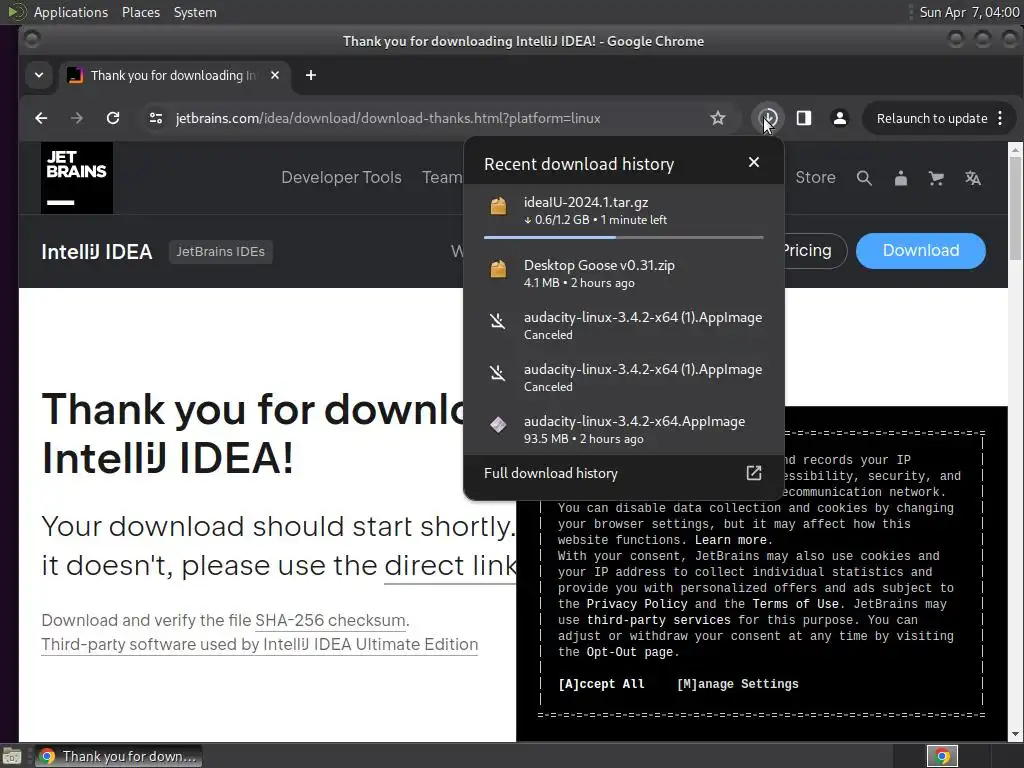Click the Privacy Policy link
The width and height of the screenshot is (1024, 768).
pyautogui.click(x=637, y=604)
